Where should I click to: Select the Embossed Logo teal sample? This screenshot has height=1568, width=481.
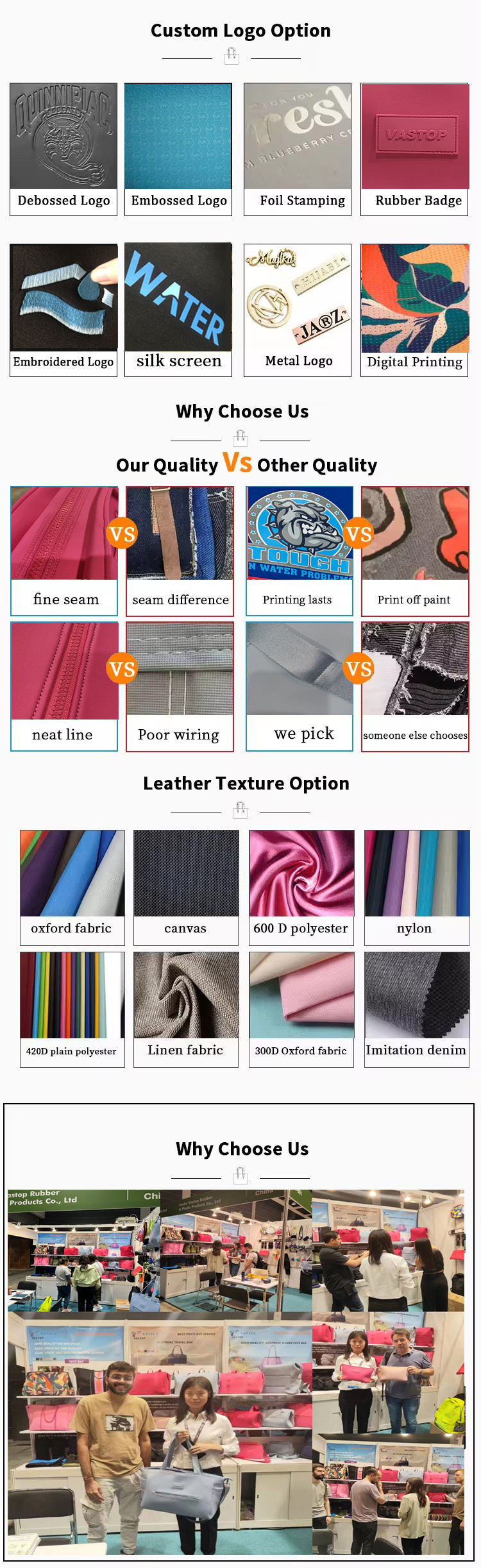point(178,136)
